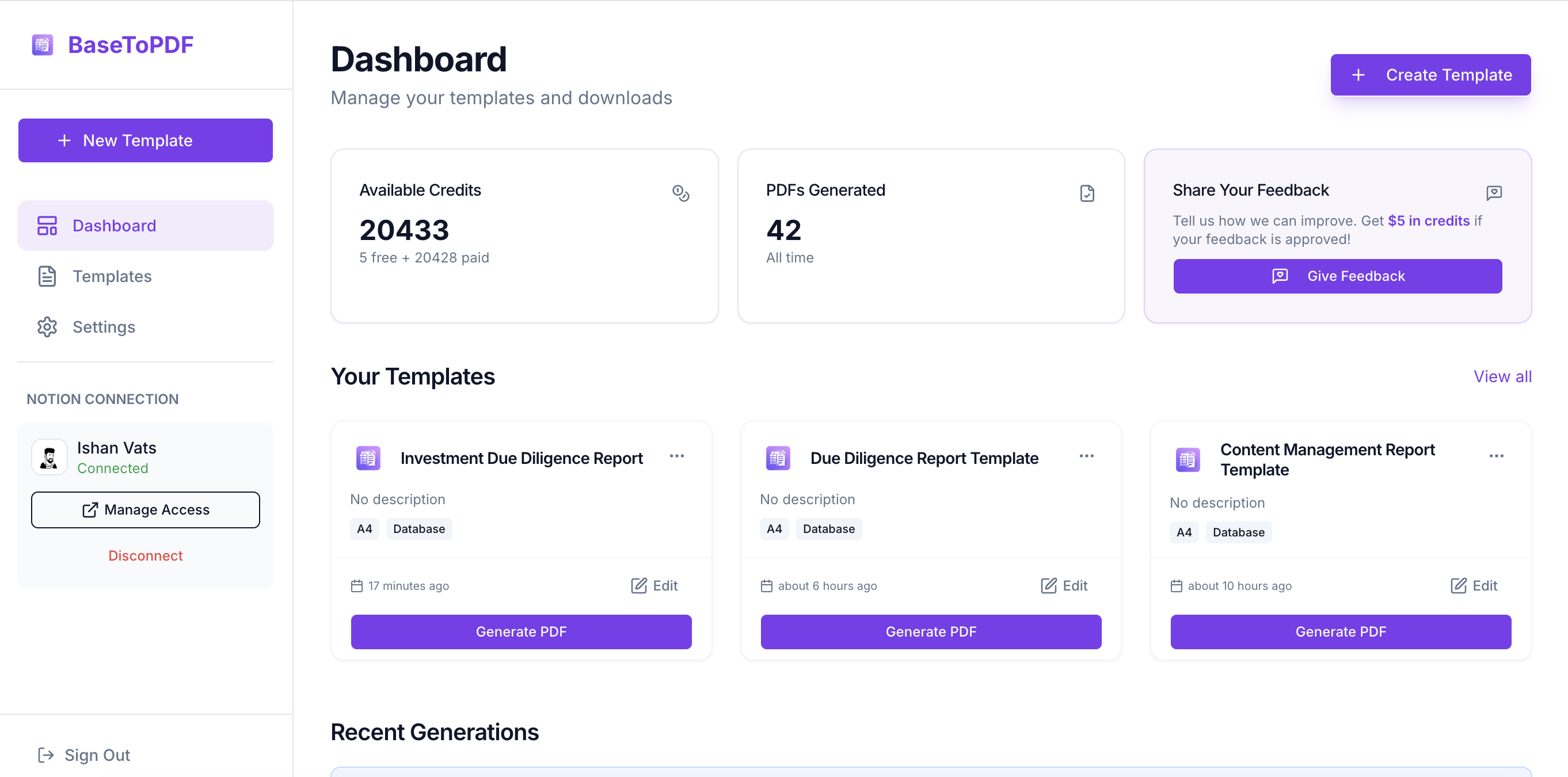Generate PDF for Content Management Report Template
1568x777 pixels.
coord(1341,632)
